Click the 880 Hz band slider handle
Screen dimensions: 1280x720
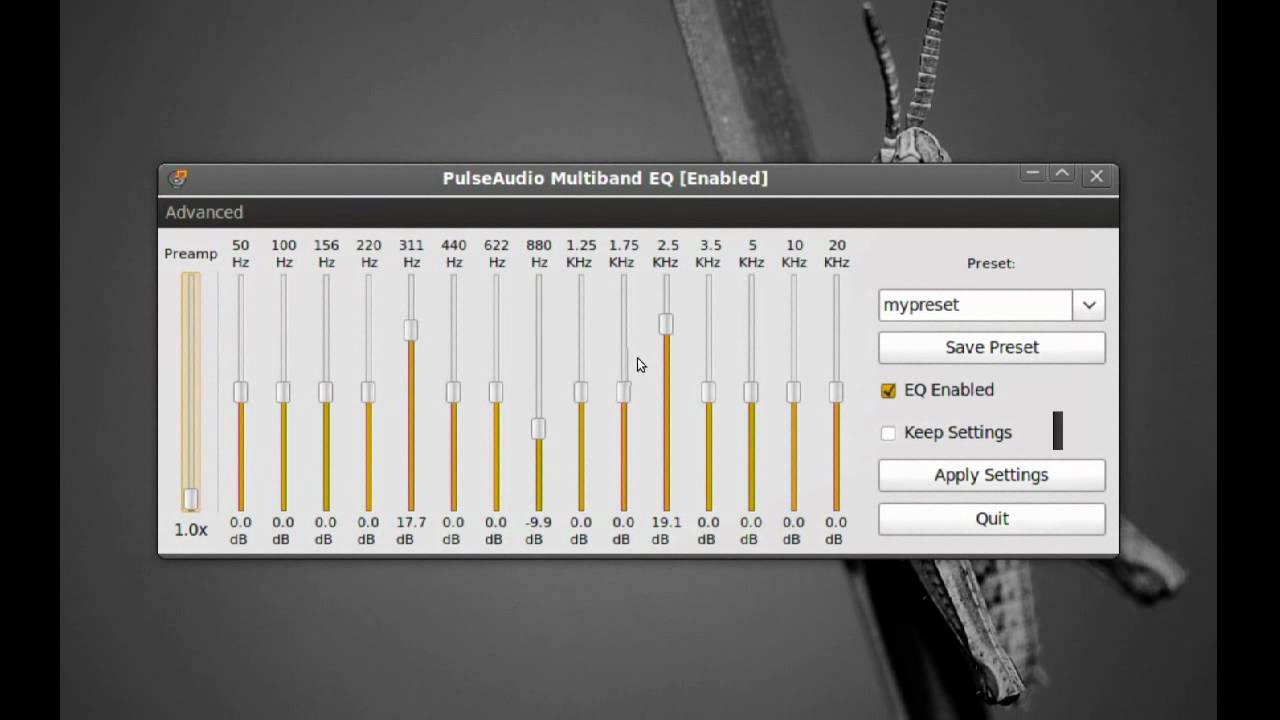(x=538, y=429)
